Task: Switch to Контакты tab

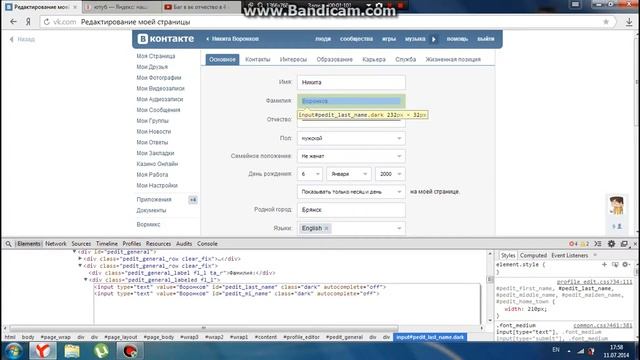Action: click(x=258, y=60)
